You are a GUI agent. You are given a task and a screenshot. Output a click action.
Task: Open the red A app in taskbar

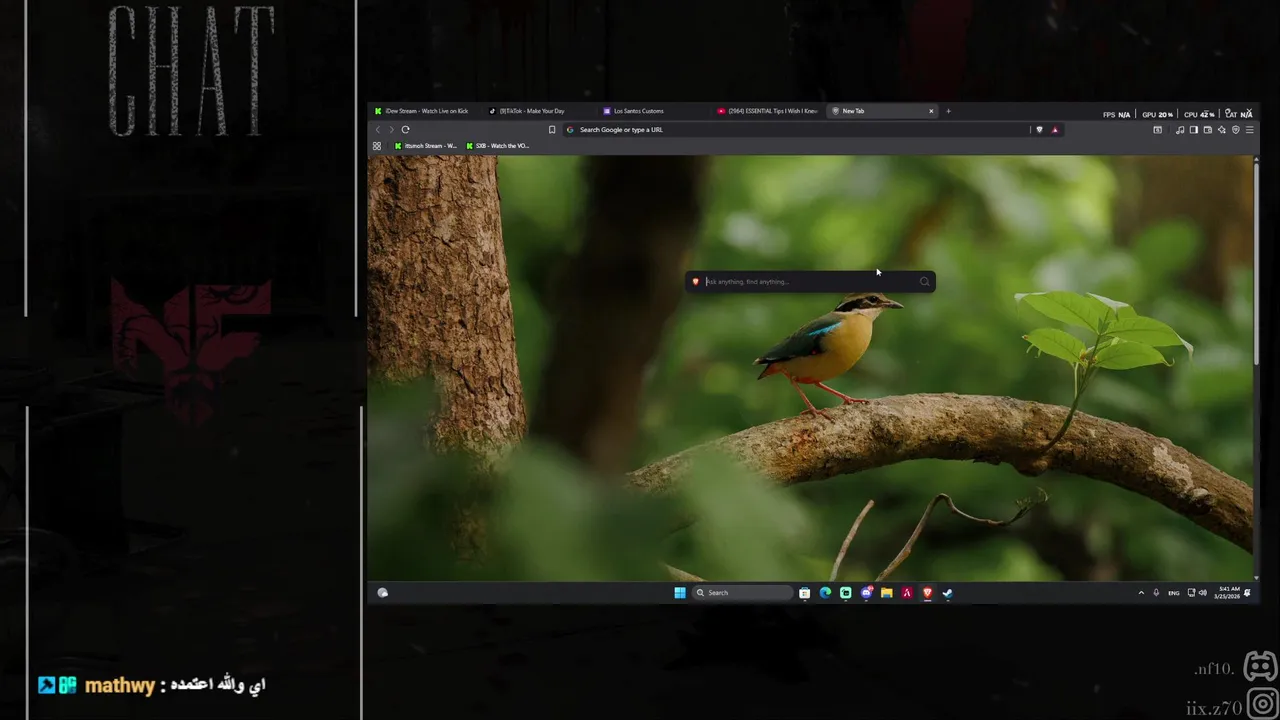point(907,593)
